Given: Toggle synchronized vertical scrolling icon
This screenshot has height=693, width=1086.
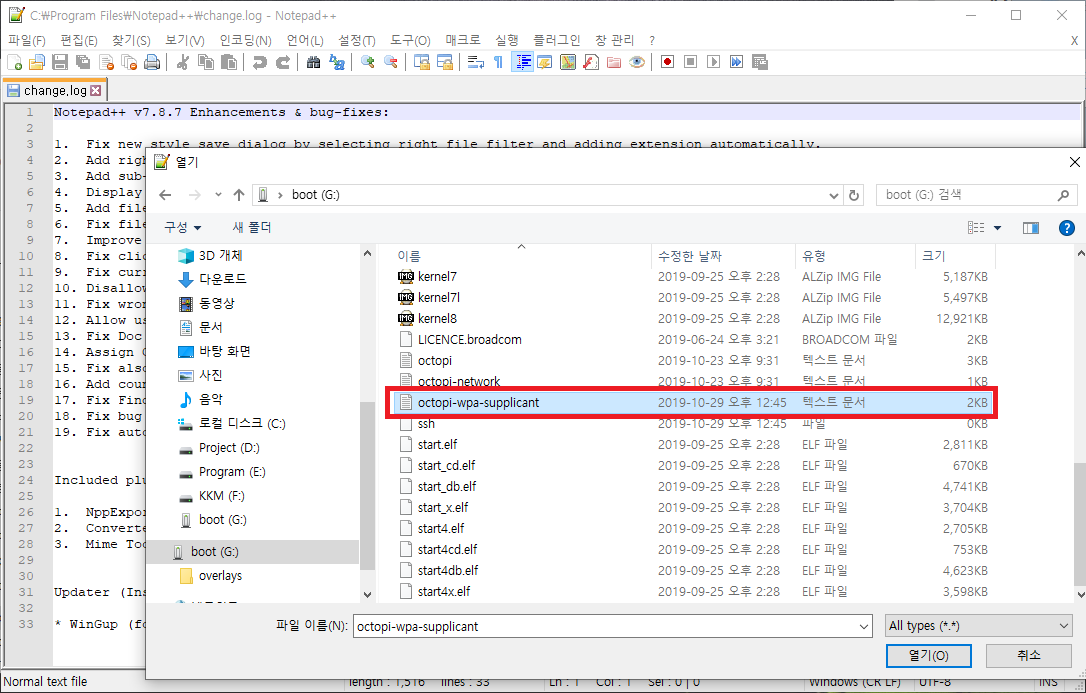Looking at the screenshot, I should (x=422, y=62).
